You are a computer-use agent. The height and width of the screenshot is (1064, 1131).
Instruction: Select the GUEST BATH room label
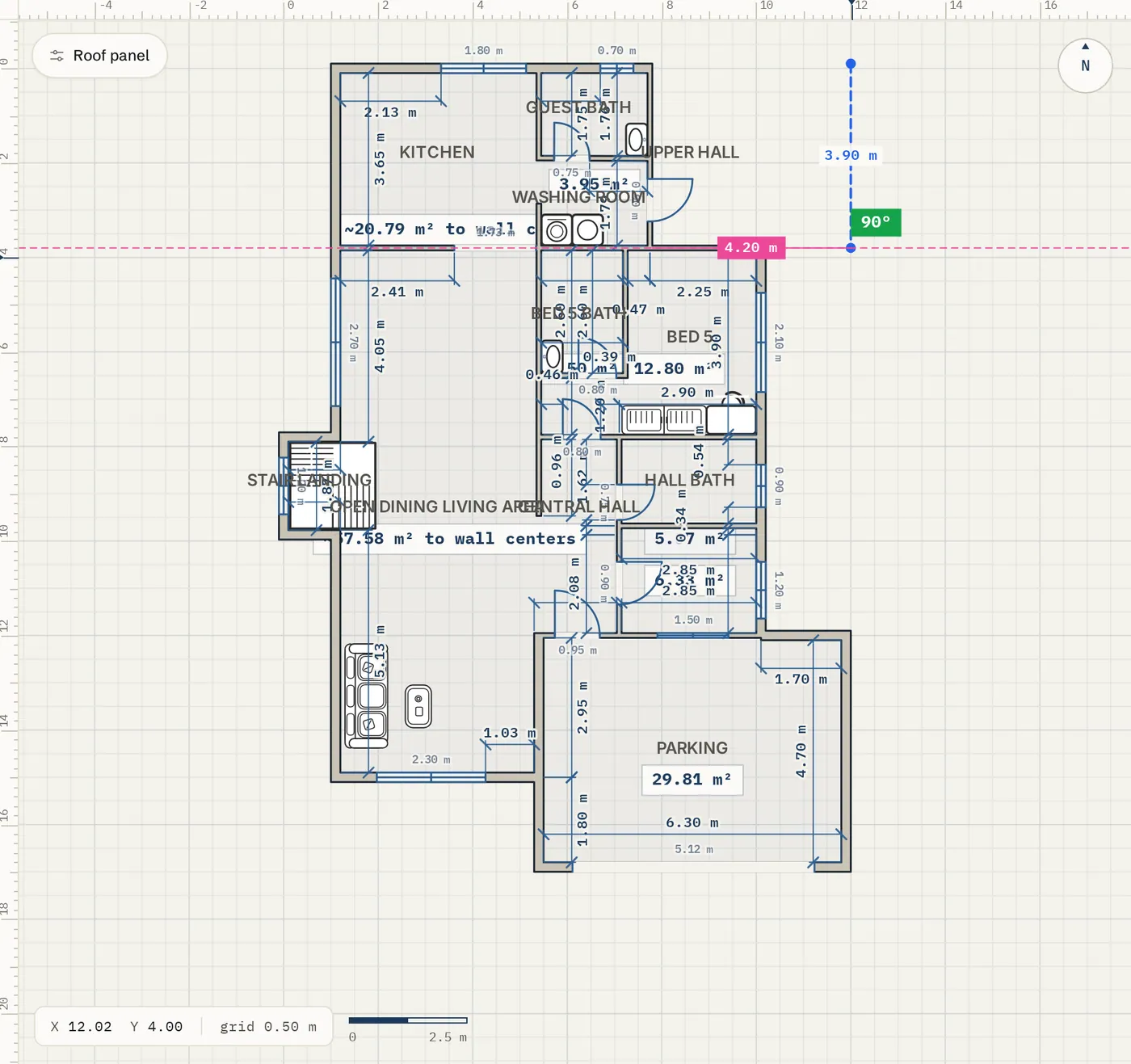(578, 107)
